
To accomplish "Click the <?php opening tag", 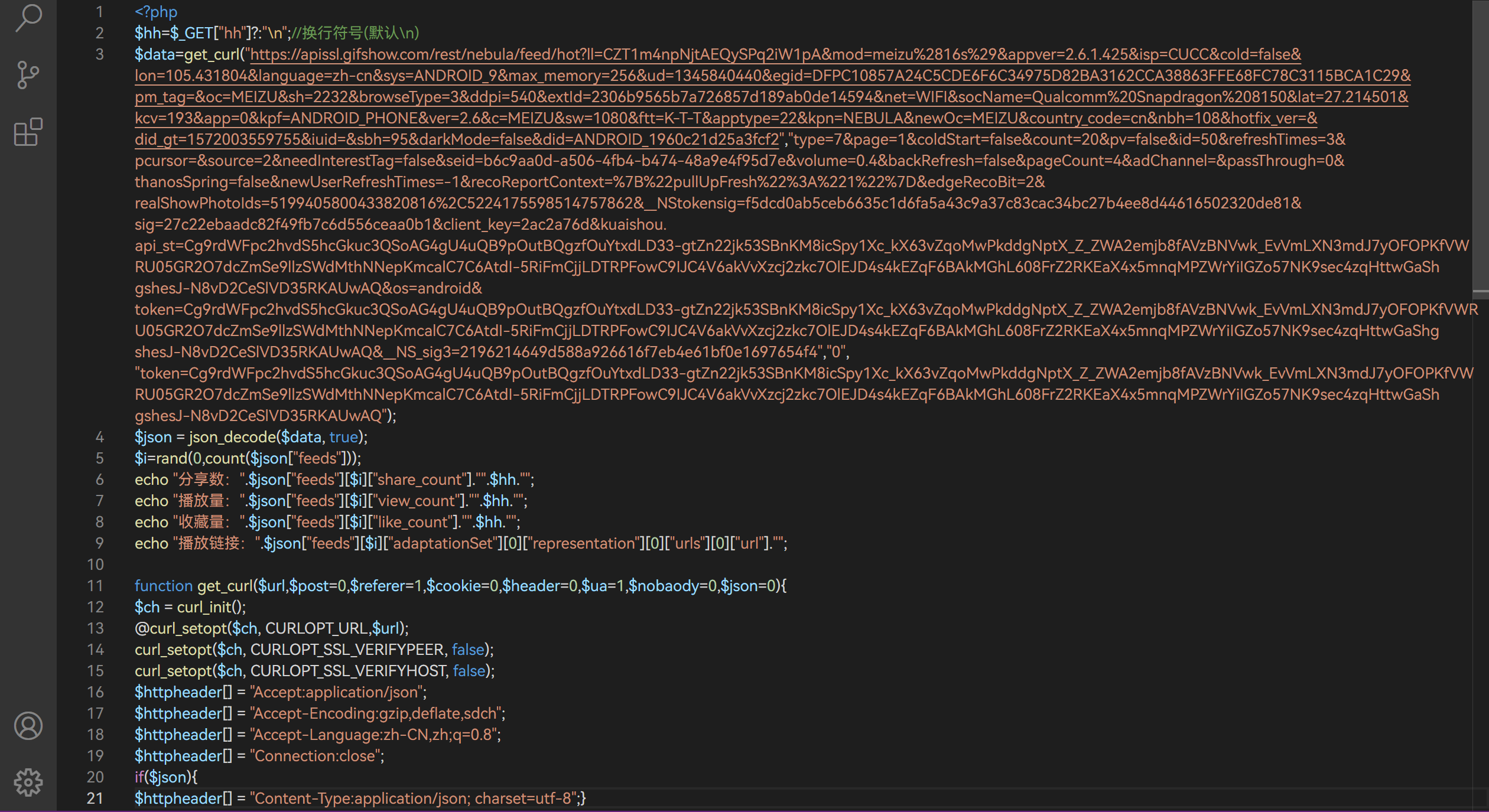I will [x=156, y=12].
